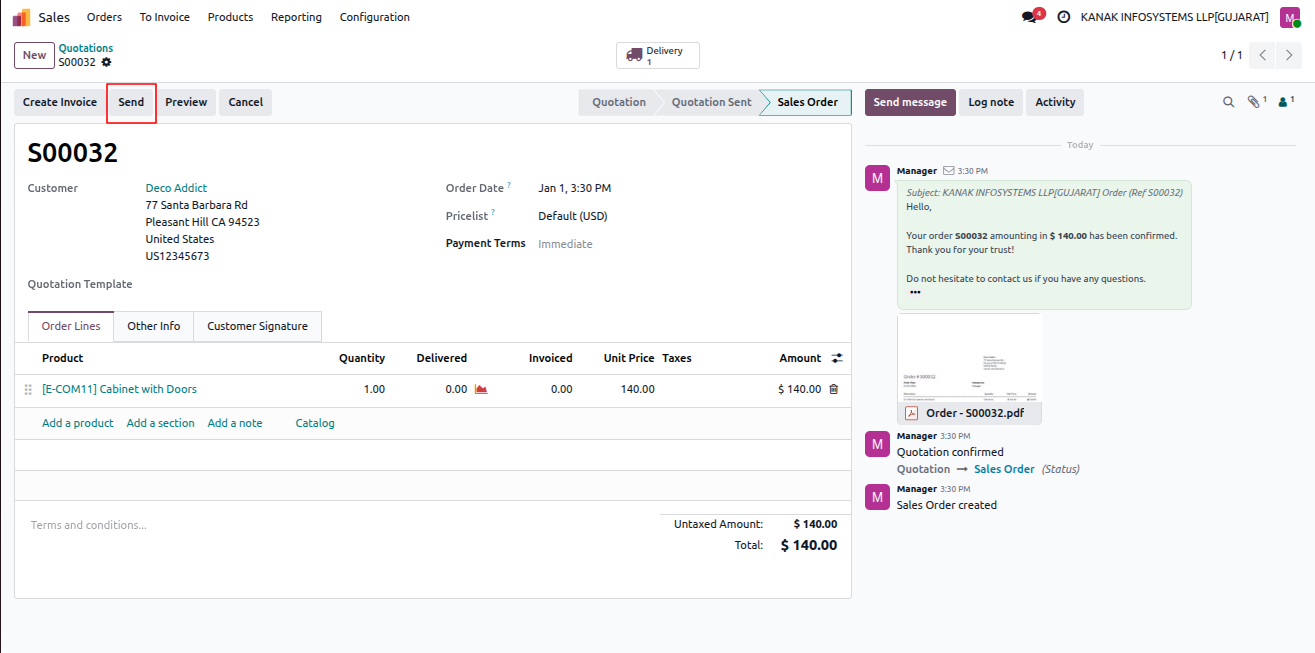Viewport: 1315px width, 653px height.
Task: Click the Send button
Action: (131, 102)
